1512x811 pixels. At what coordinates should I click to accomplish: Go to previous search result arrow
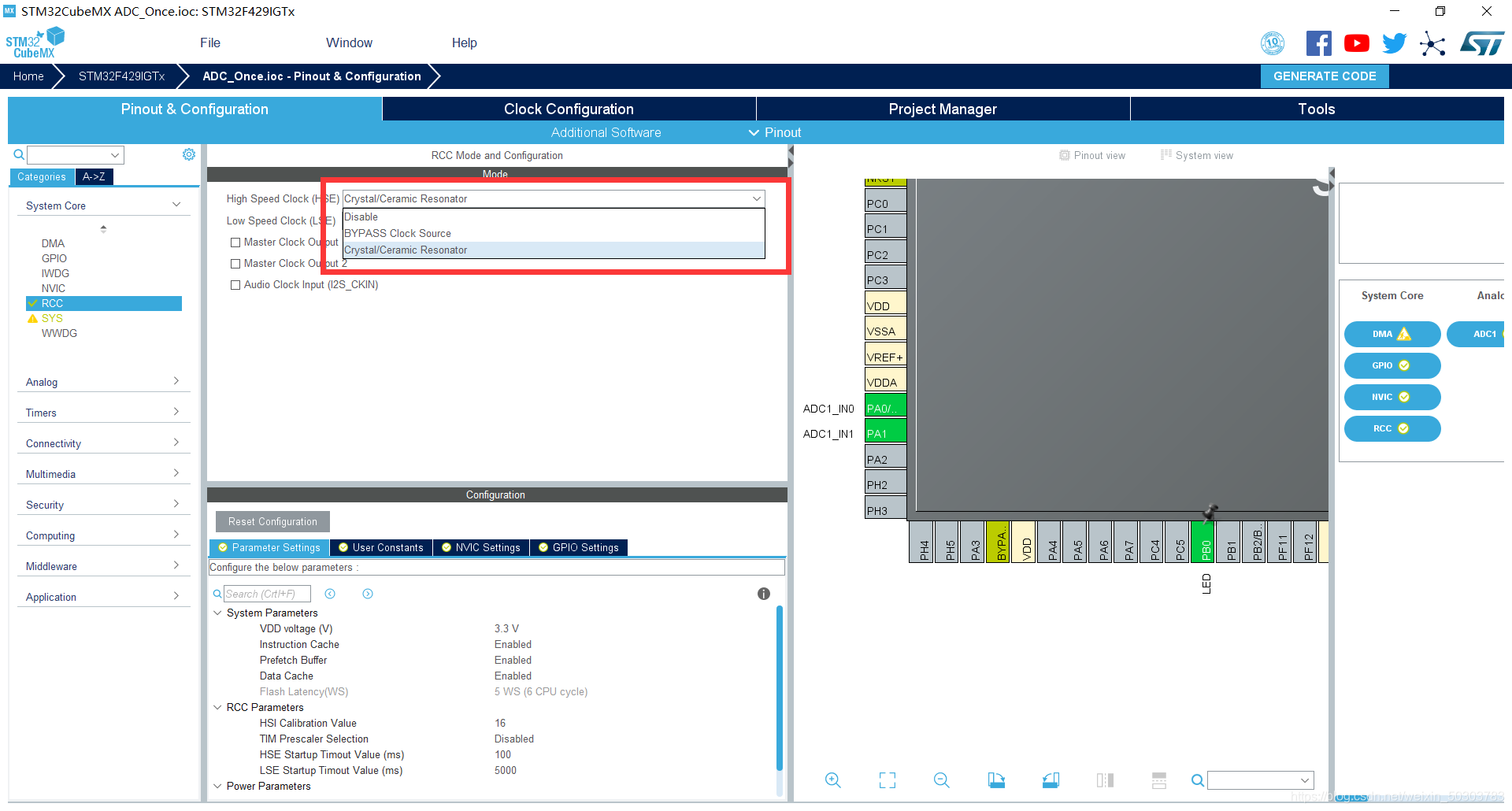(330, 594)
